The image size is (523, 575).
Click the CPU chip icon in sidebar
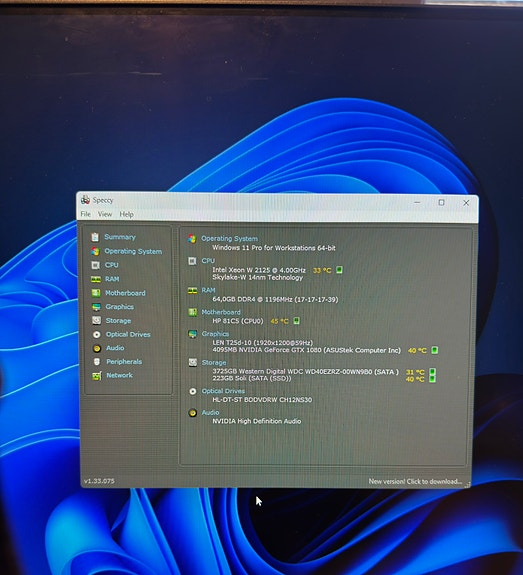(x=95, y=265)
